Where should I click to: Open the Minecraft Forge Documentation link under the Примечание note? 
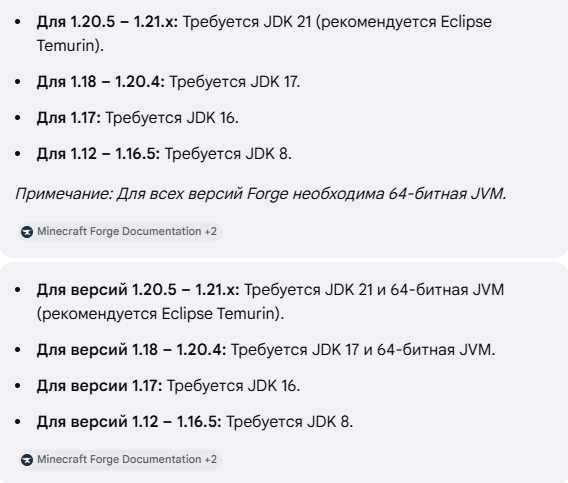119,231
